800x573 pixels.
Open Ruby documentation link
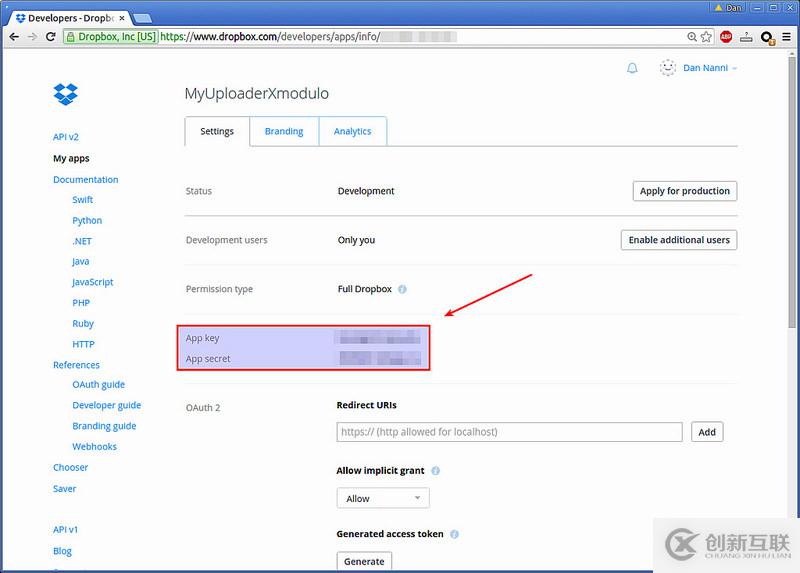point(83,323)
